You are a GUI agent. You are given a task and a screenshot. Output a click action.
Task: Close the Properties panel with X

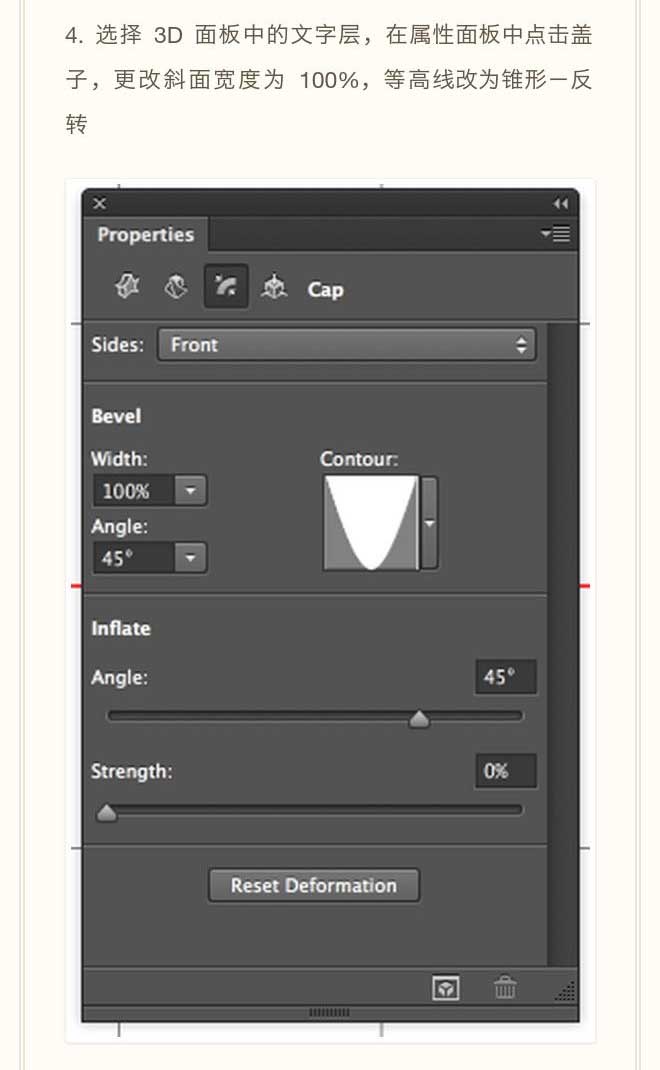[x=99, y=203]
